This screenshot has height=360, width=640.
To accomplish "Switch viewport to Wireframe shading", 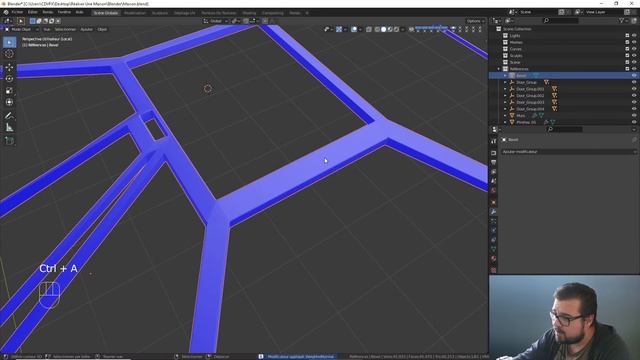I will [377, 29].
